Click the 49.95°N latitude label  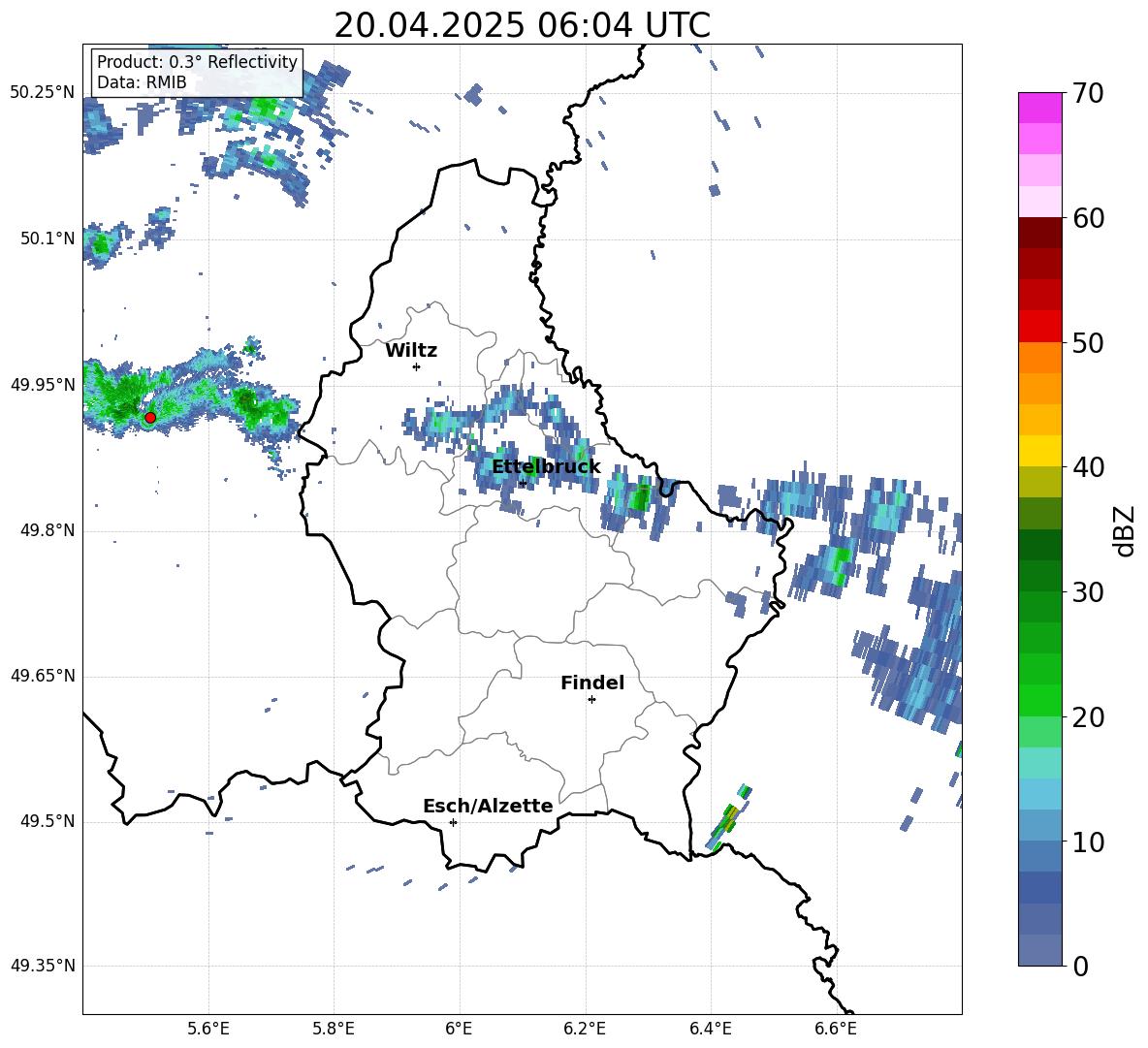tap(43, 385)
